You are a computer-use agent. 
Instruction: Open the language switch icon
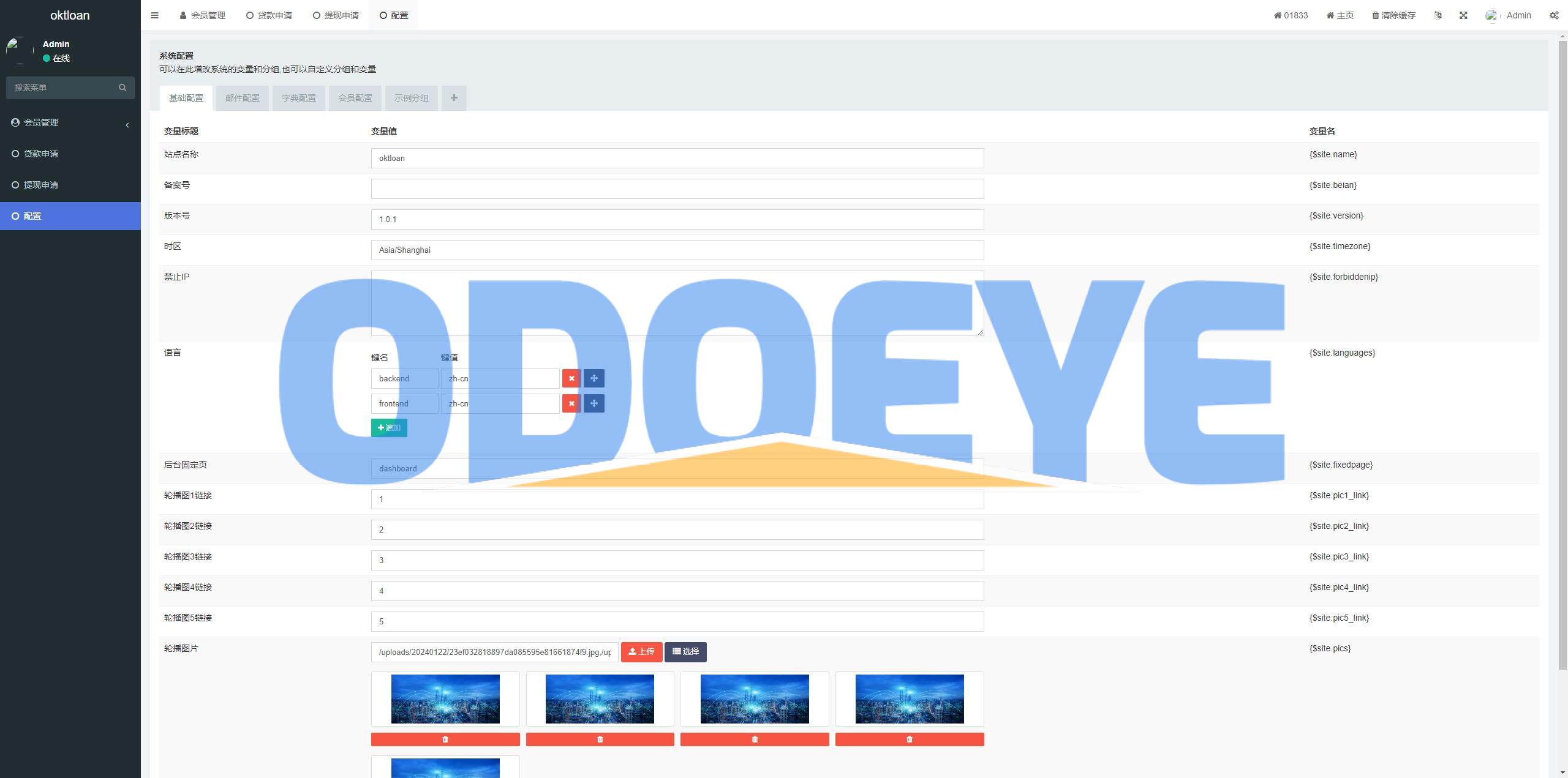tap(1438, 15)
